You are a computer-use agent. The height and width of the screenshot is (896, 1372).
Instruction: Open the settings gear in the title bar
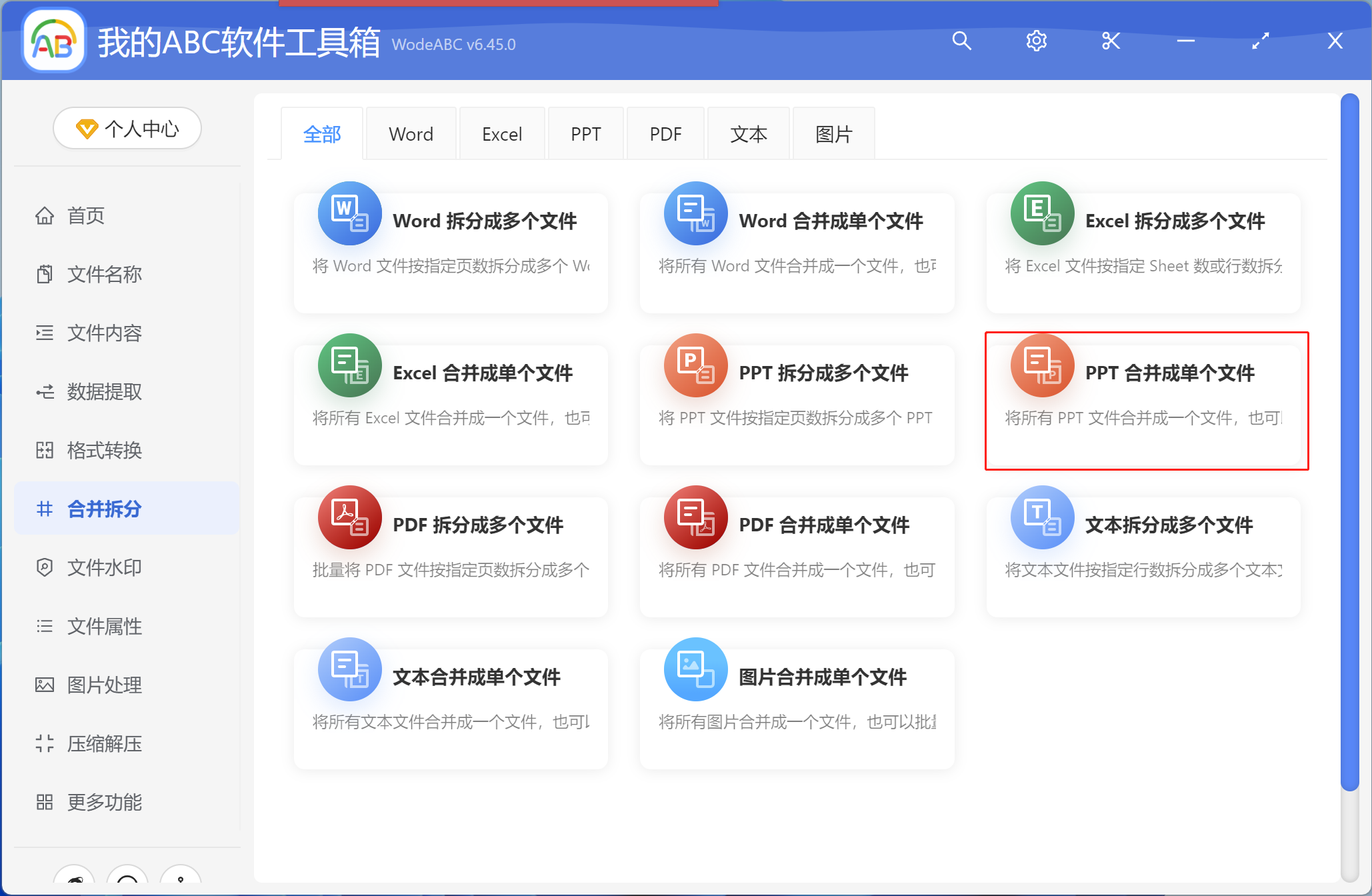(1036, 41)
